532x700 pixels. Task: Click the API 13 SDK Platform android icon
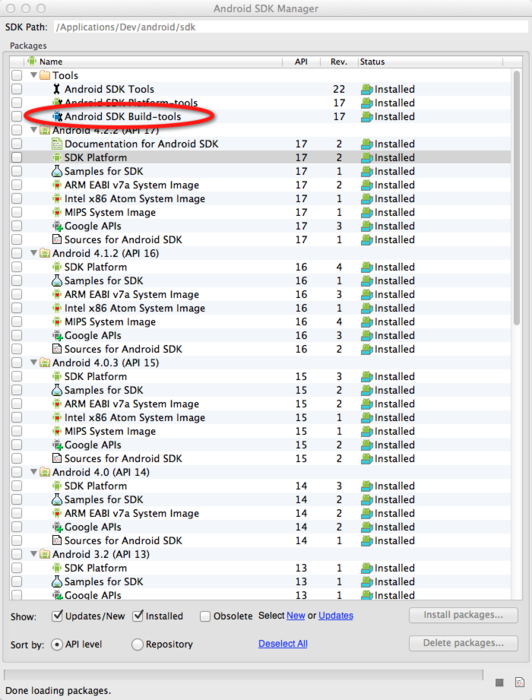coord(57,568)
